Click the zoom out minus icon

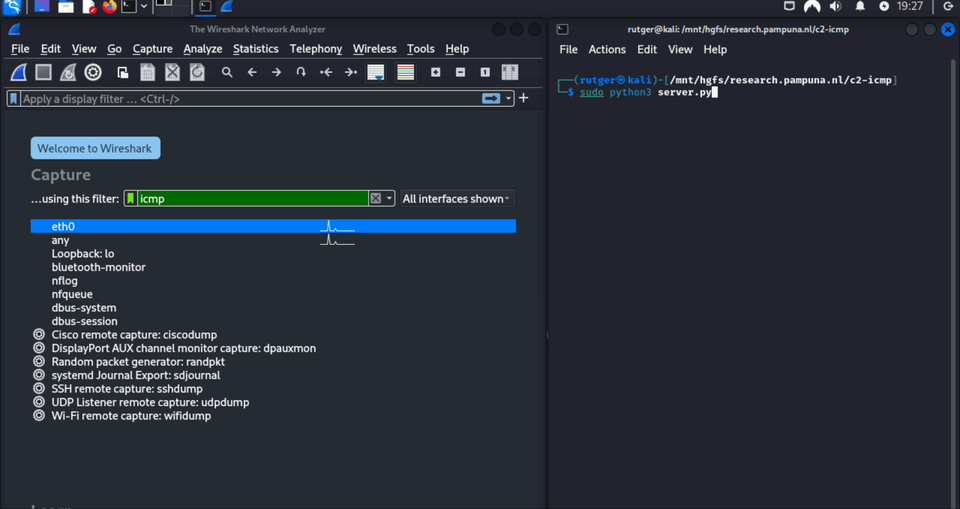click(x=460, y=72)
